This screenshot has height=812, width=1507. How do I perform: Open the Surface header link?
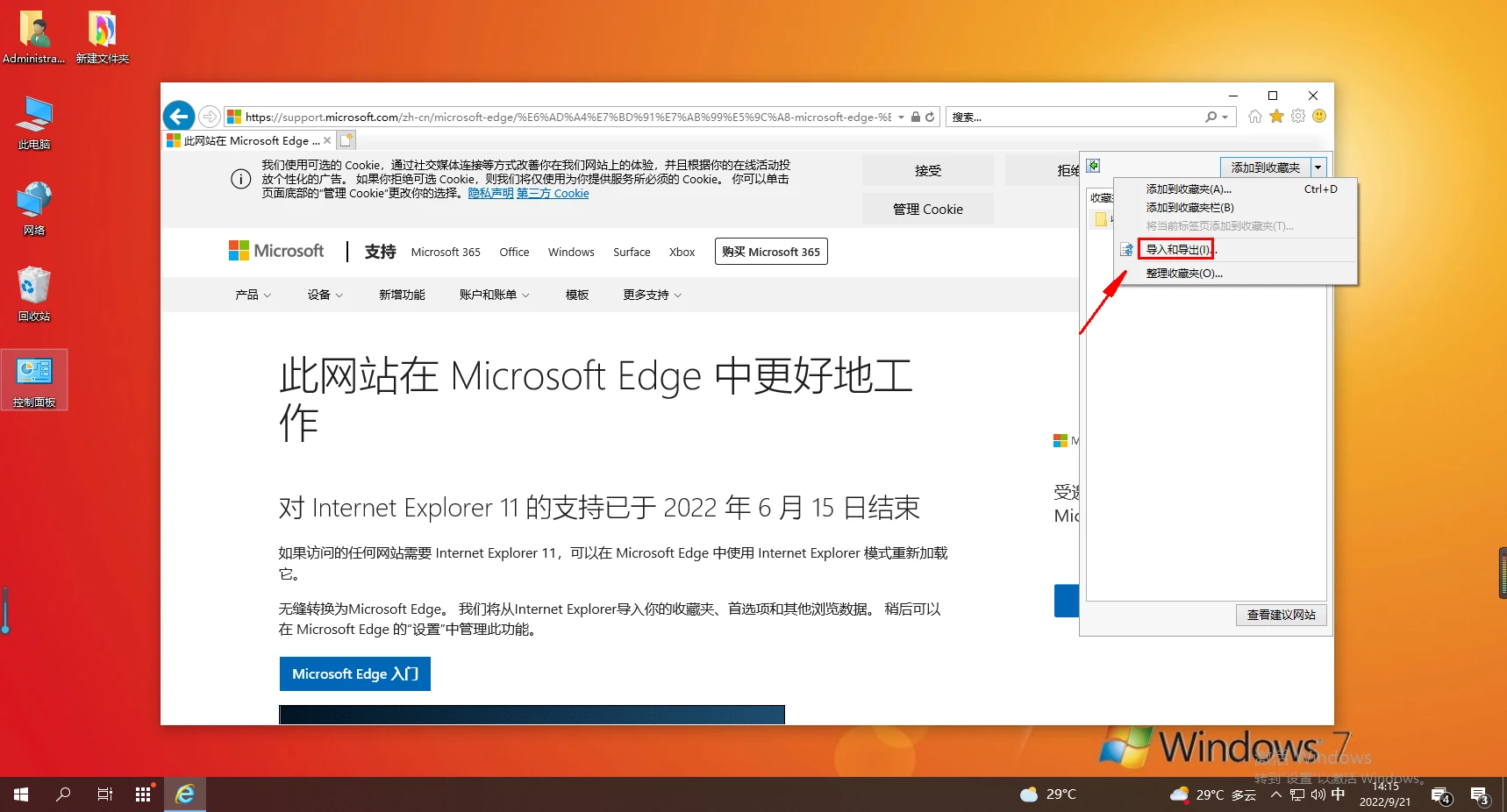click(632, 252)
